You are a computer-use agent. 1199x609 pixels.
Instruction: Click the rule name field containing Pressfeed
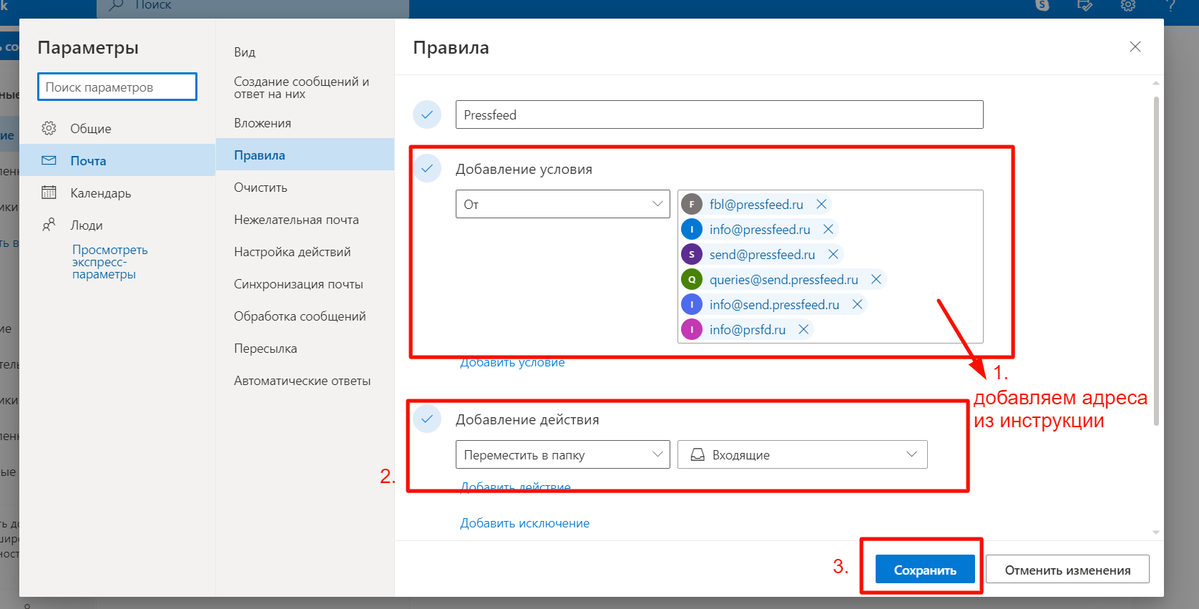(719, 115)
